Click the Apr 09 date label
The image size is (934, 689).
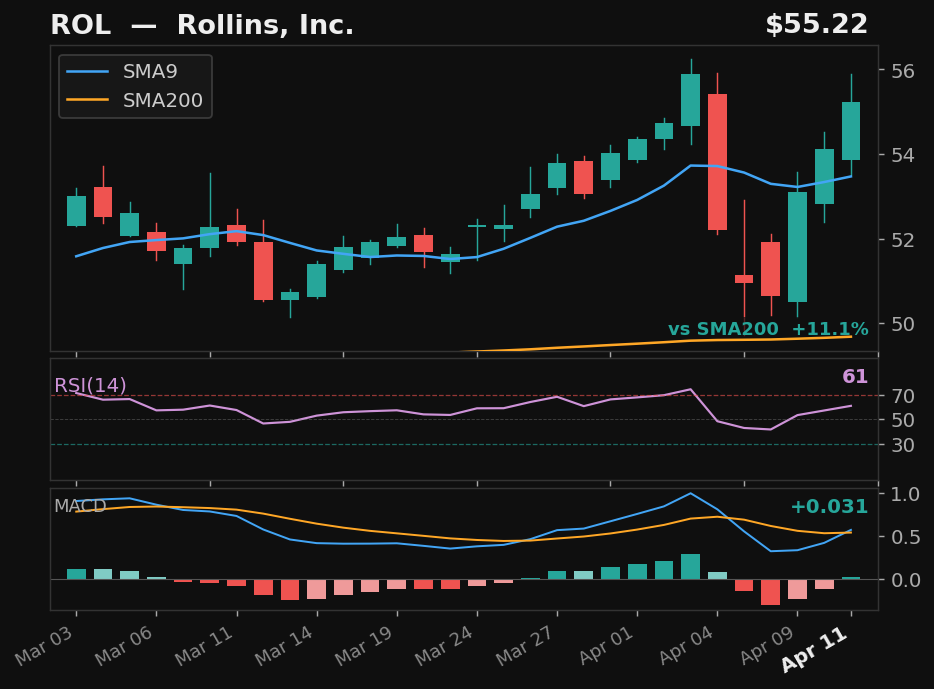tap(767, 645)
